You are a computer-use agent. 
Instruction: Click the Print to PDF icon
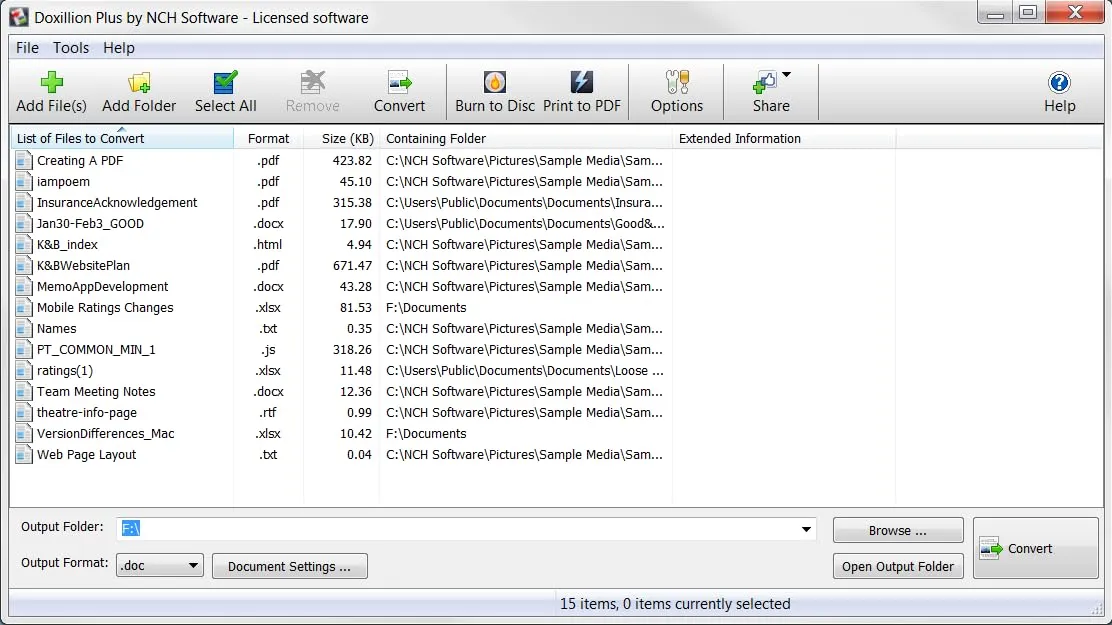click(x=581, y=83)
